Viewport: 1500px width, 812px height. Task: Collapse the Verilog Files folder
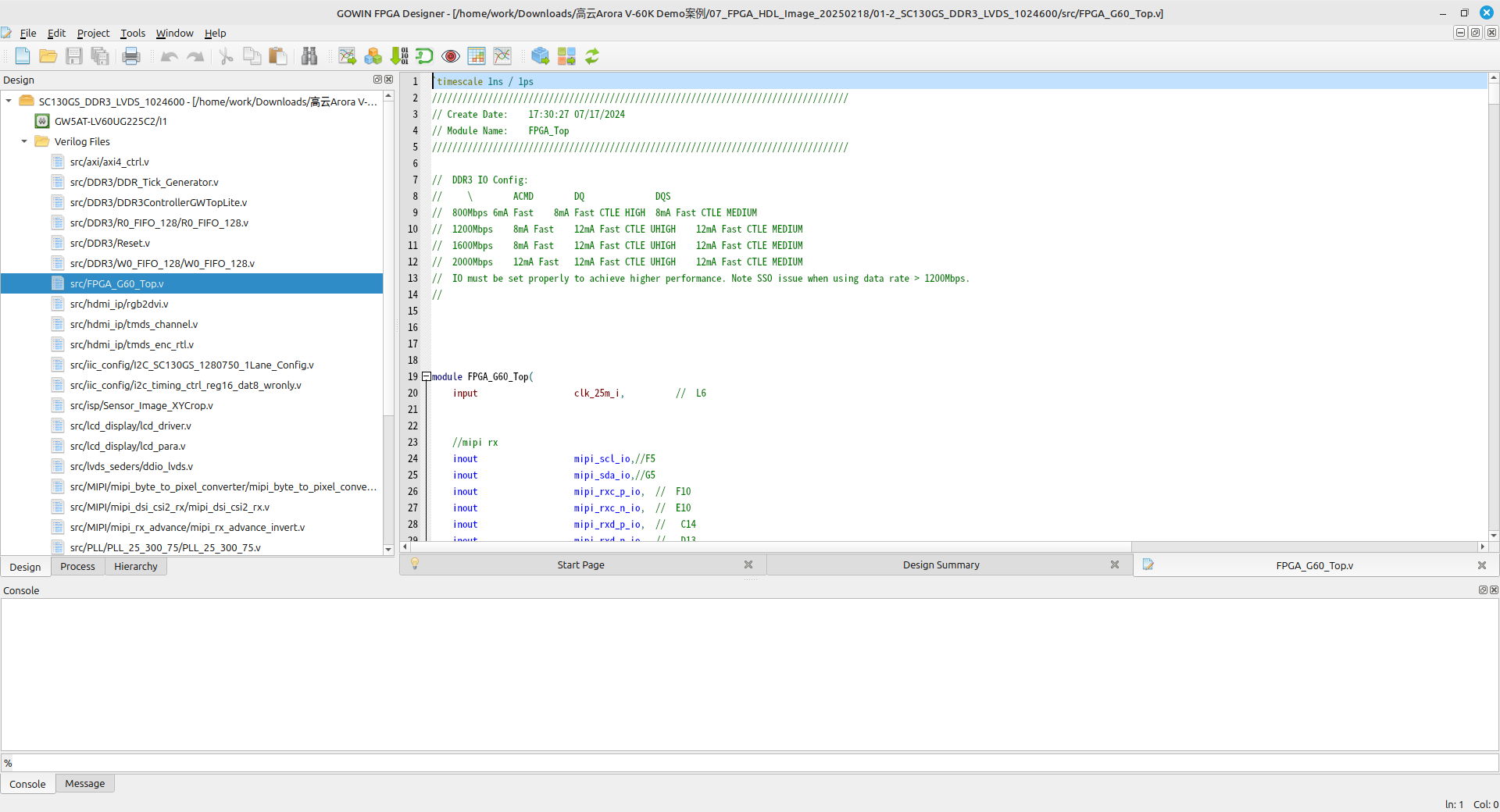click(24, 141)
